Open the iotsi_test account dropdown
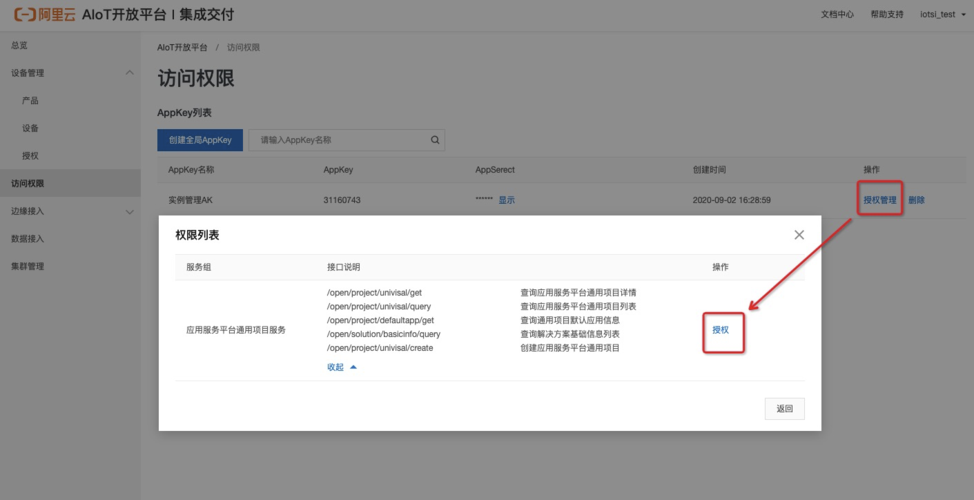Screen dimensions: 974x500 click(942, 14)
